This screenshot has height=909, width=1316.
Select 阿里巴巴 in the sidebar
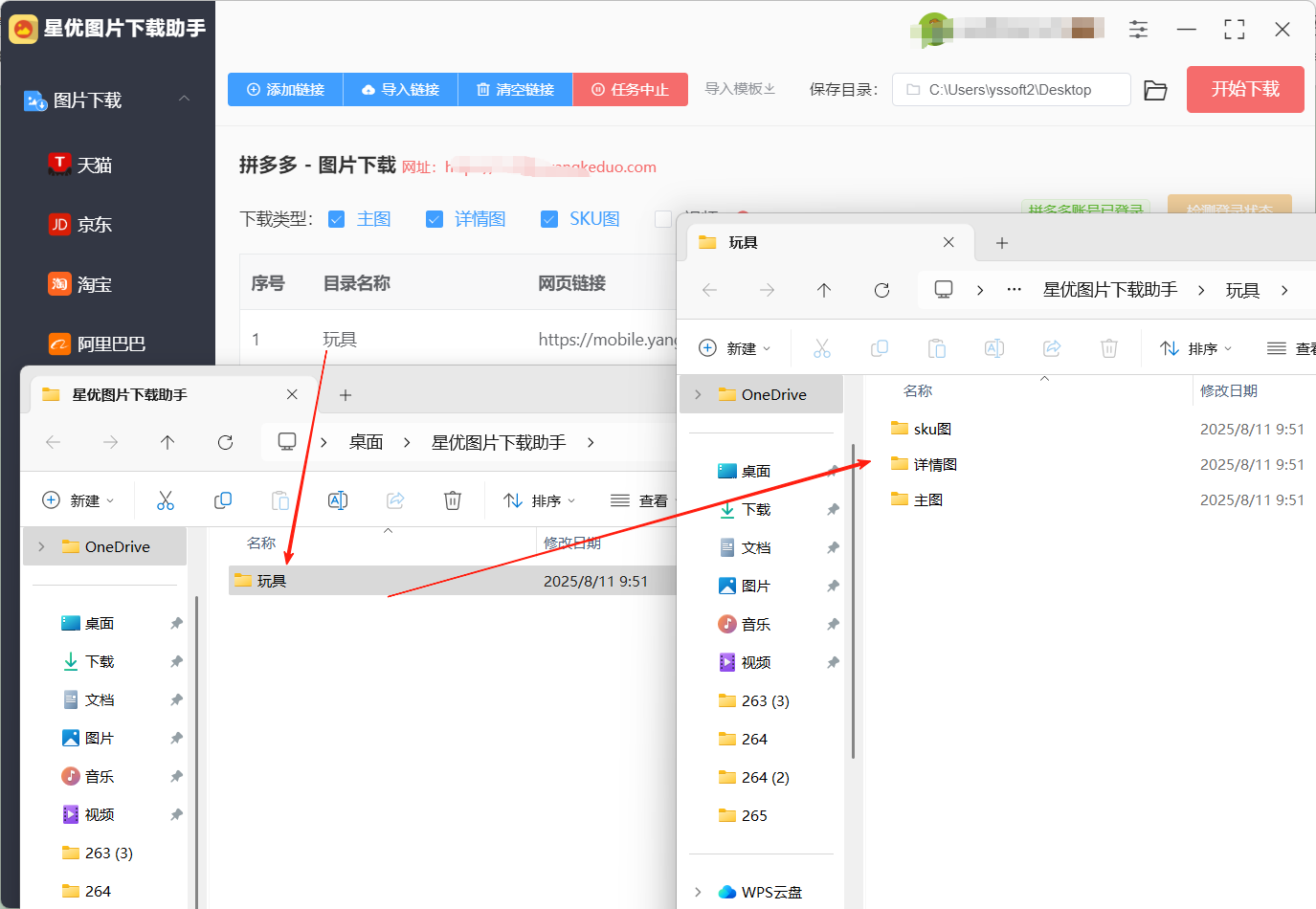click(97, 344)
